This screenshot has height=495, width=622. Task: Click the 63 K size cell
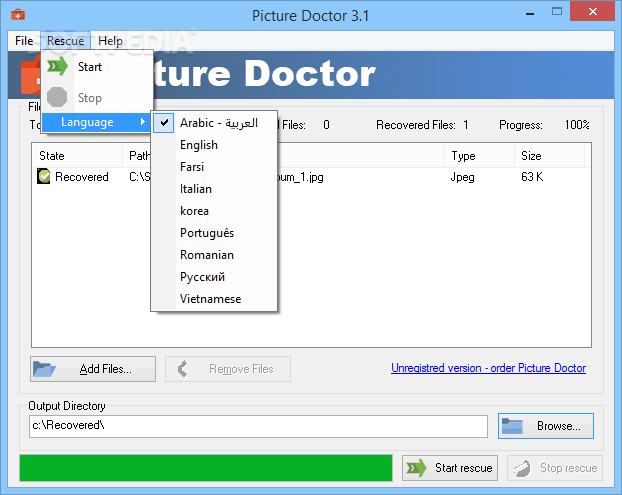pyautogui.click(x=532, y=177)
